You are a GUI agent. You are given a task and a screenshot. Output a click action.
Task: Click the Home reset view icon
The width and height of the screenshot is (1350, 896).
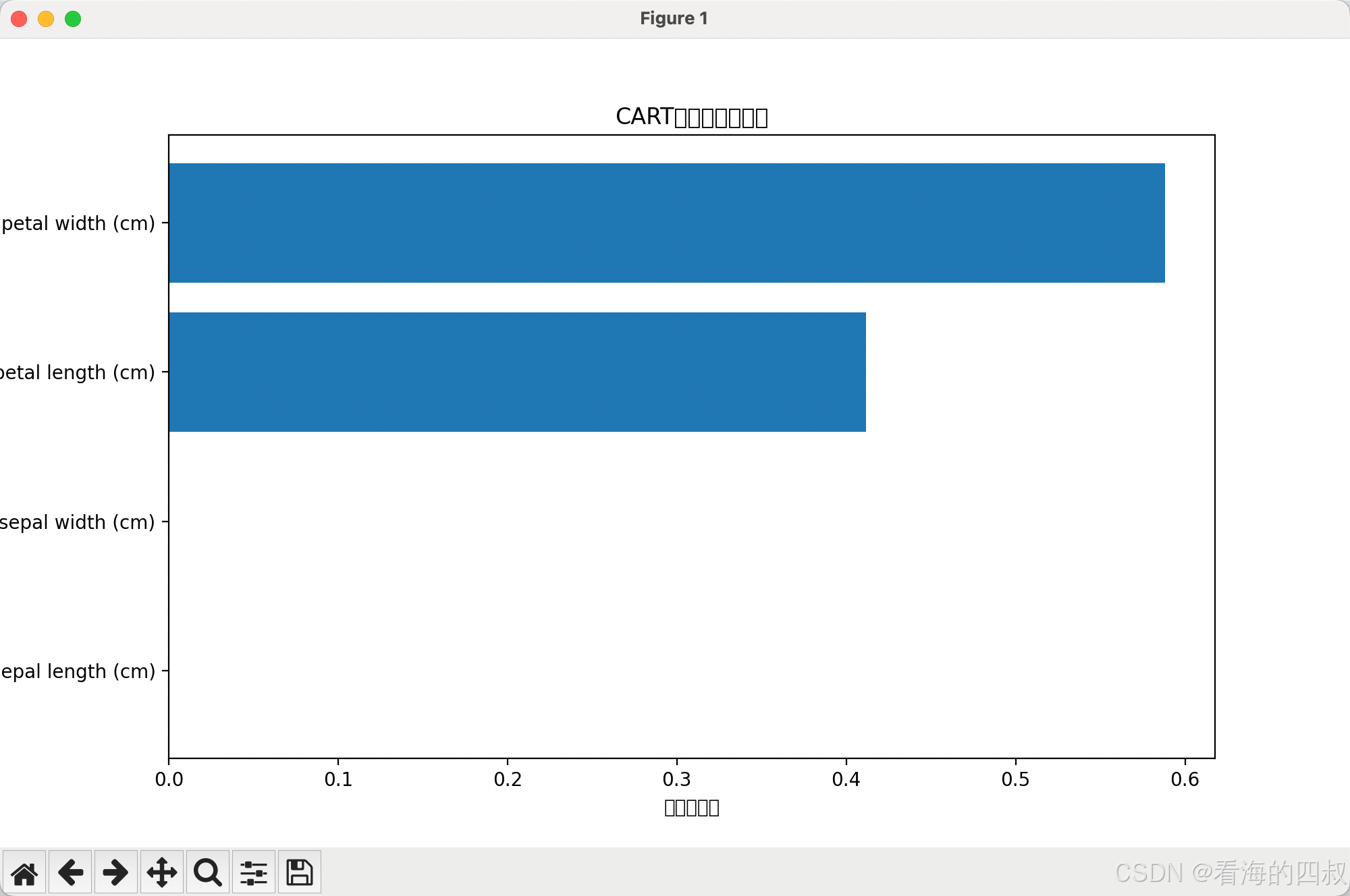point(24,872)
